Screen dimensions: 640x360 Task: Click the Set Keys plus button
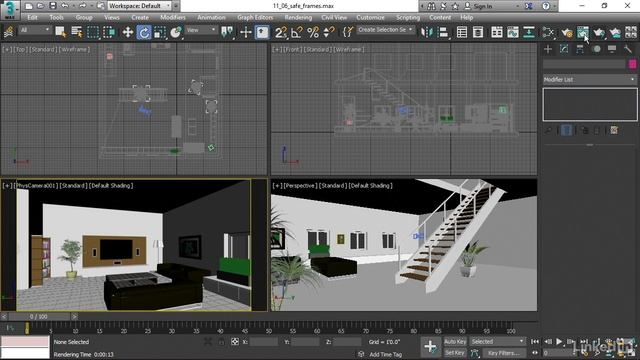[x=430, y=347]
